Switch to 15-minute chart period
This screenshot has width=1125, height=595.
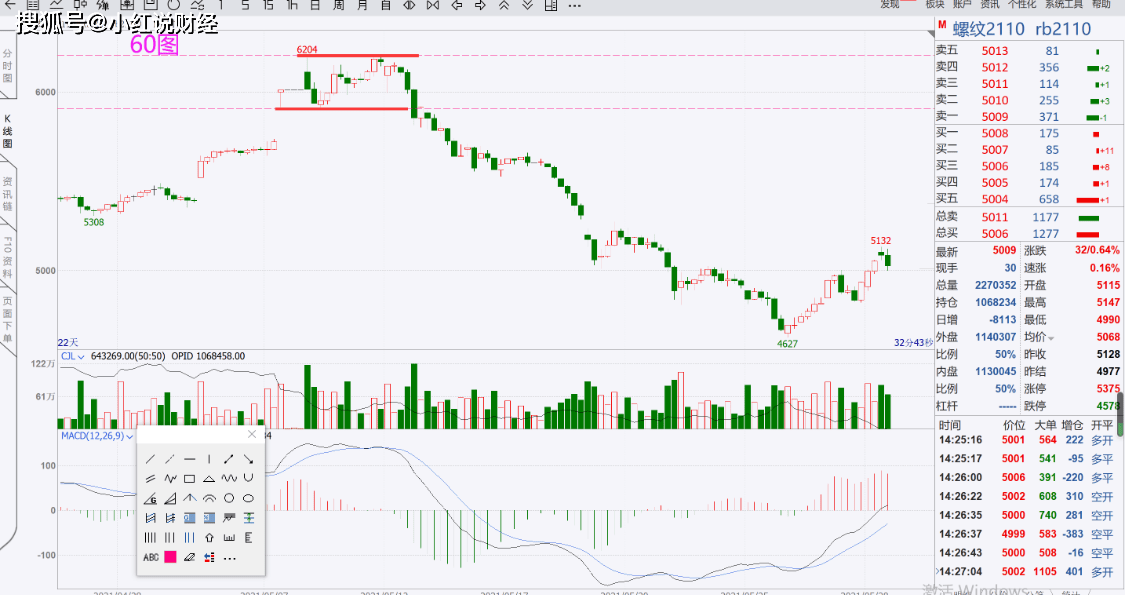[268, 5]
